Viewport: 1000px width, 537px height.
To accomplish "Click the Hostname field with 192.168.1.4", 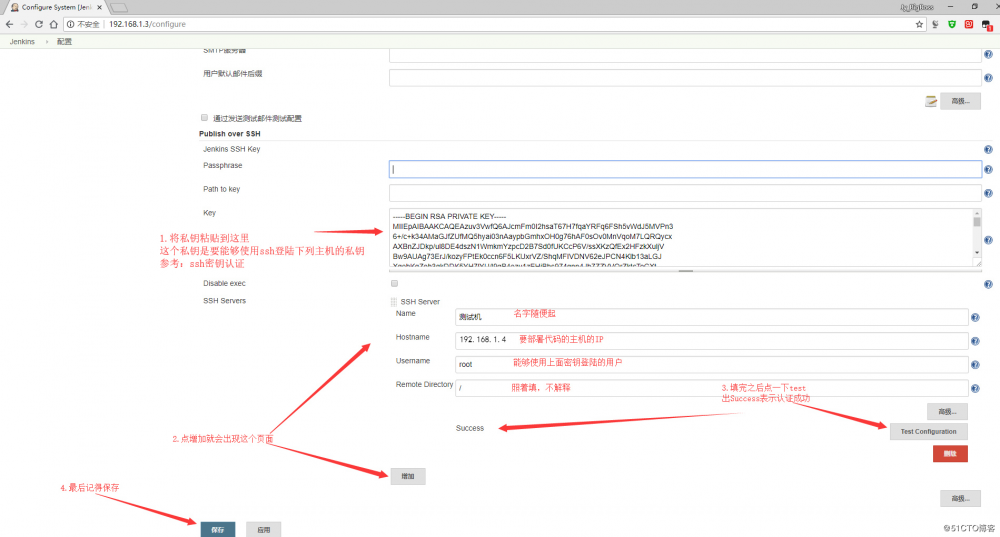I will click(x=712, y=341).
